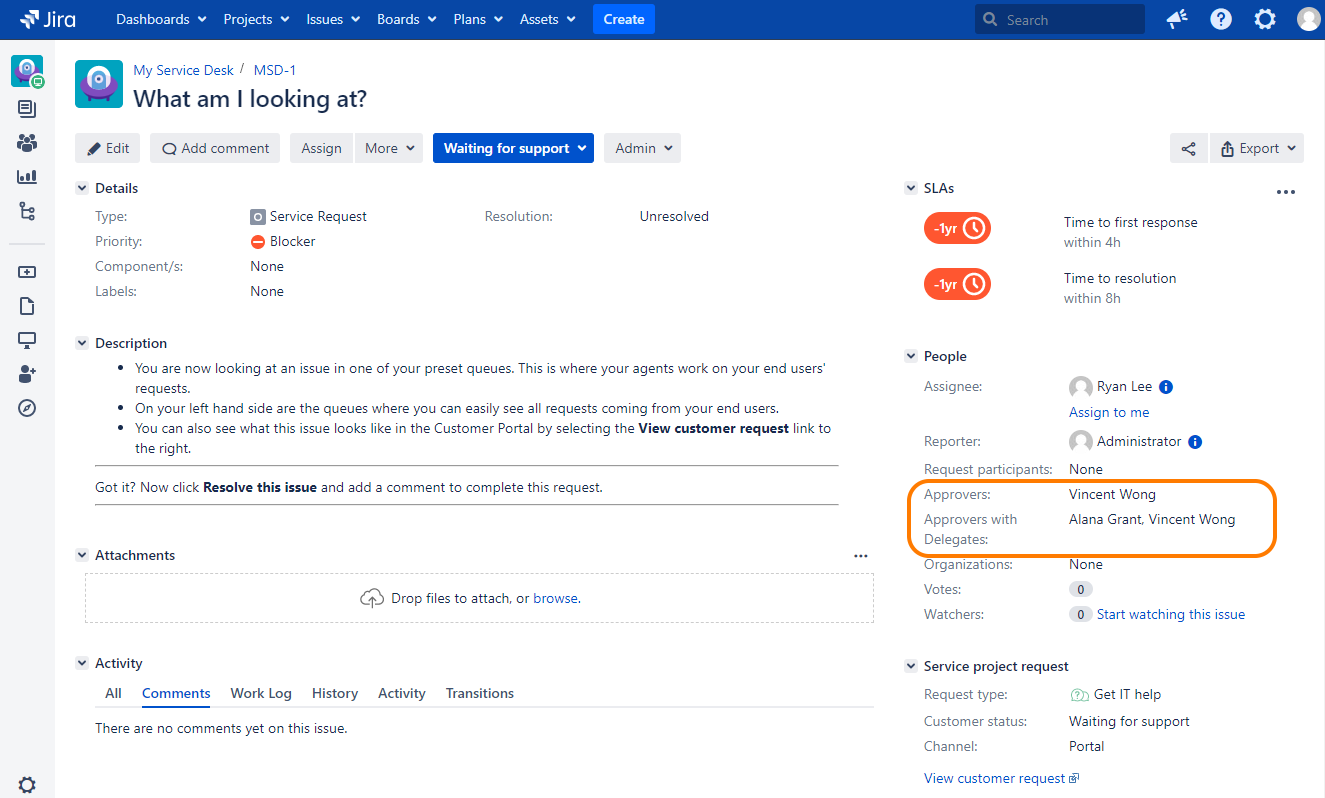1325x798 pixels.
Task: Open the Boards menu
Action: pos(406,19)
